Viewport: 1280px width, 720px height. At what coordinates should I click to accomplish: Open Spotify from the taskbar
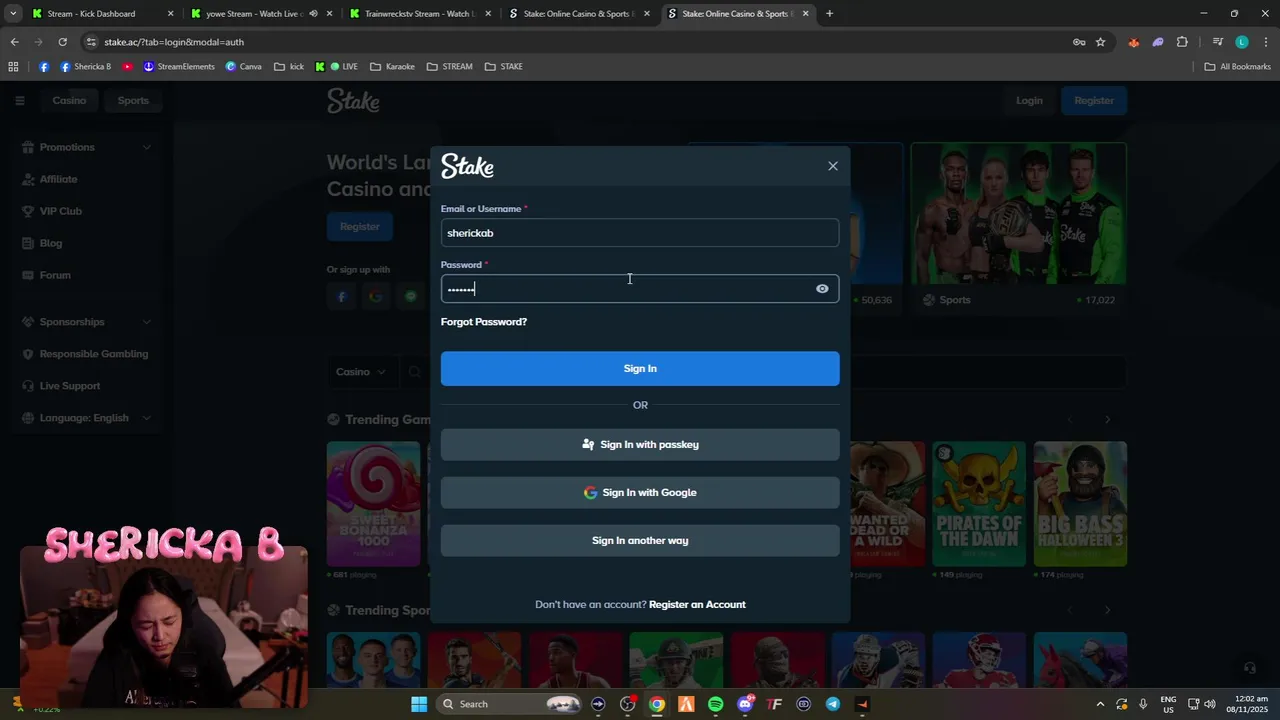tap(715, 704)
